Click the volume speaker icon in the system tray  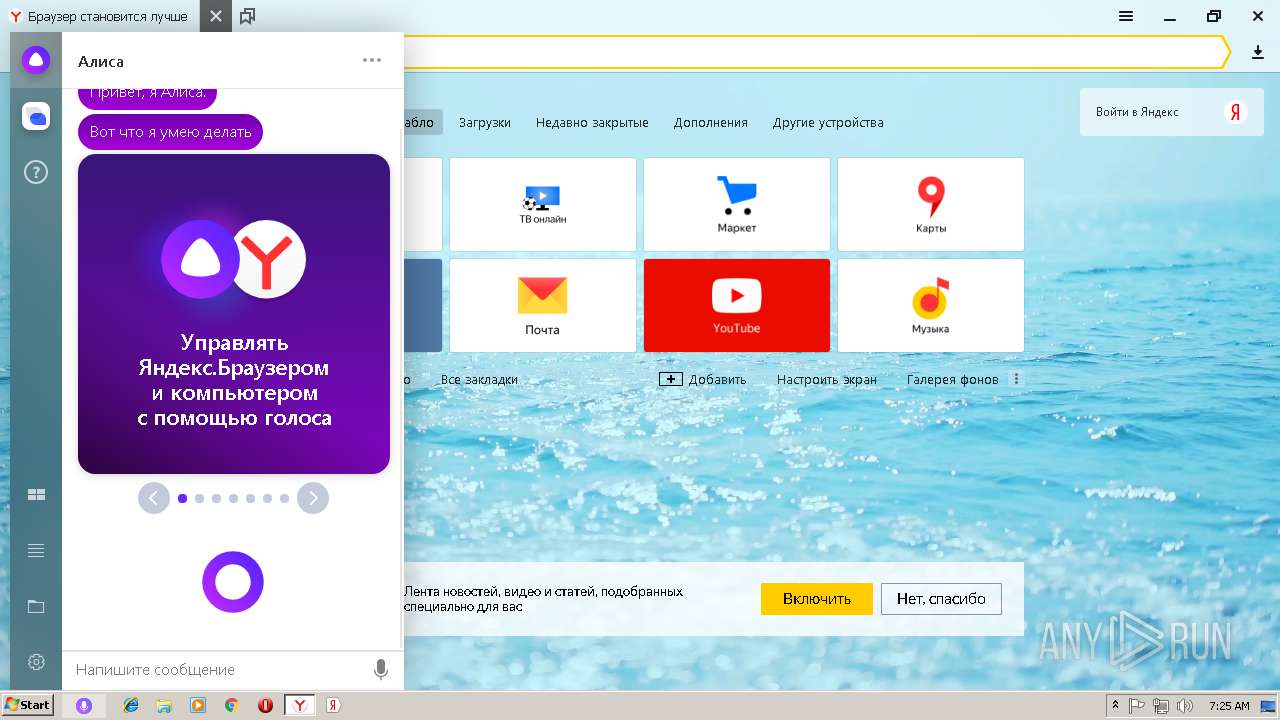coord(1185,705)
